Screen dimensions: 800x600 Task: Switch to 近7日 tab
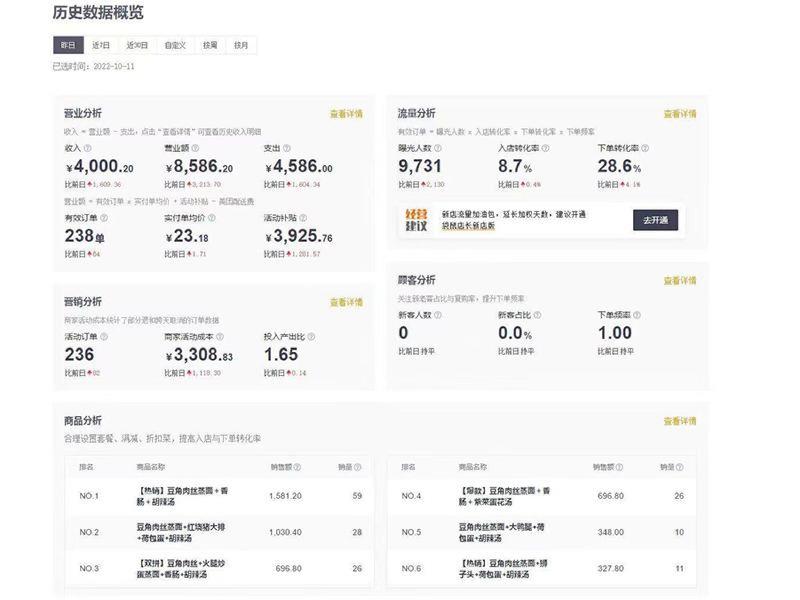click(101, 45)
